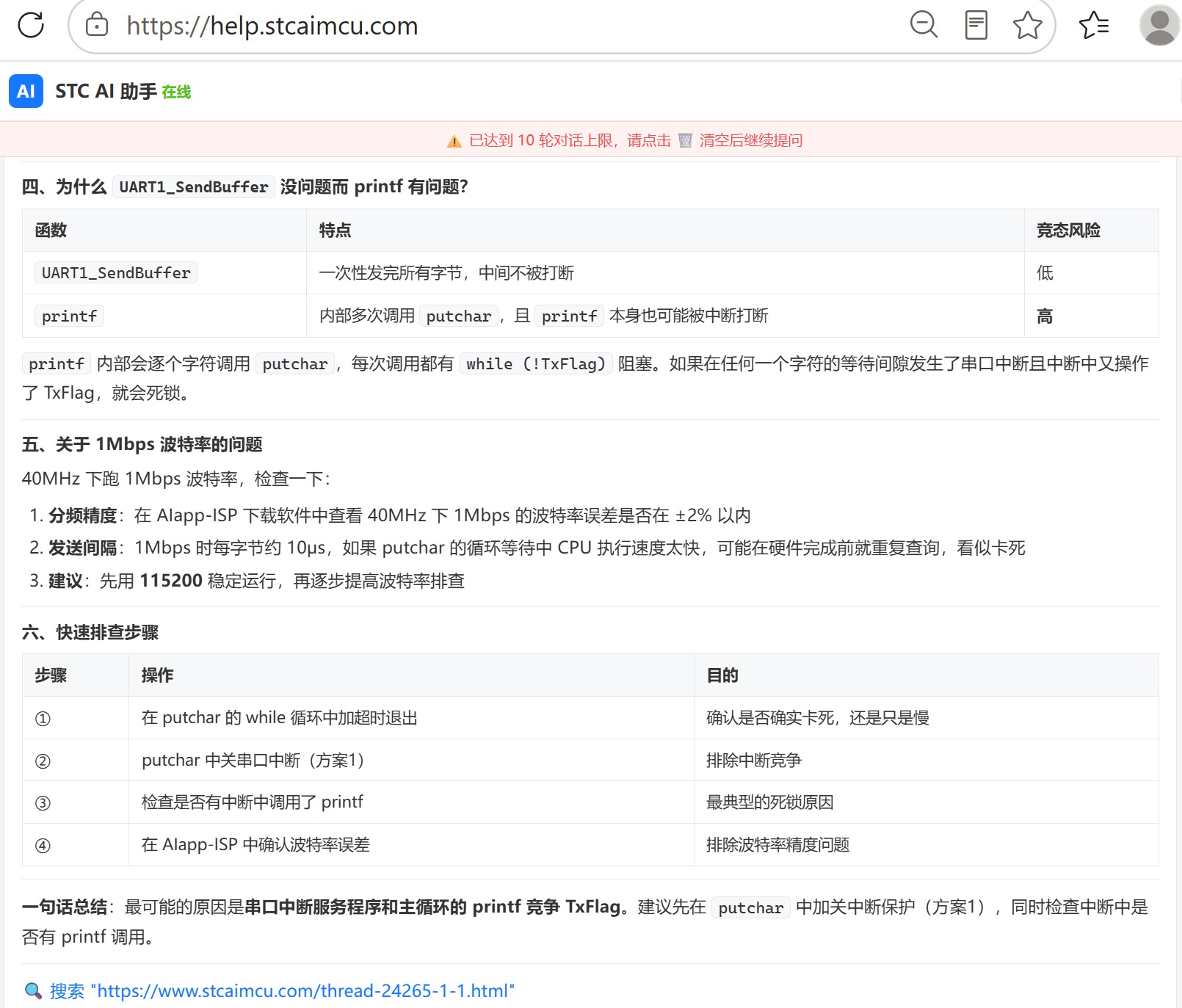Click '已达到 10 轮对话上限' banner text
This screenshot has height=1008, width=1182.
pos(541,140)
